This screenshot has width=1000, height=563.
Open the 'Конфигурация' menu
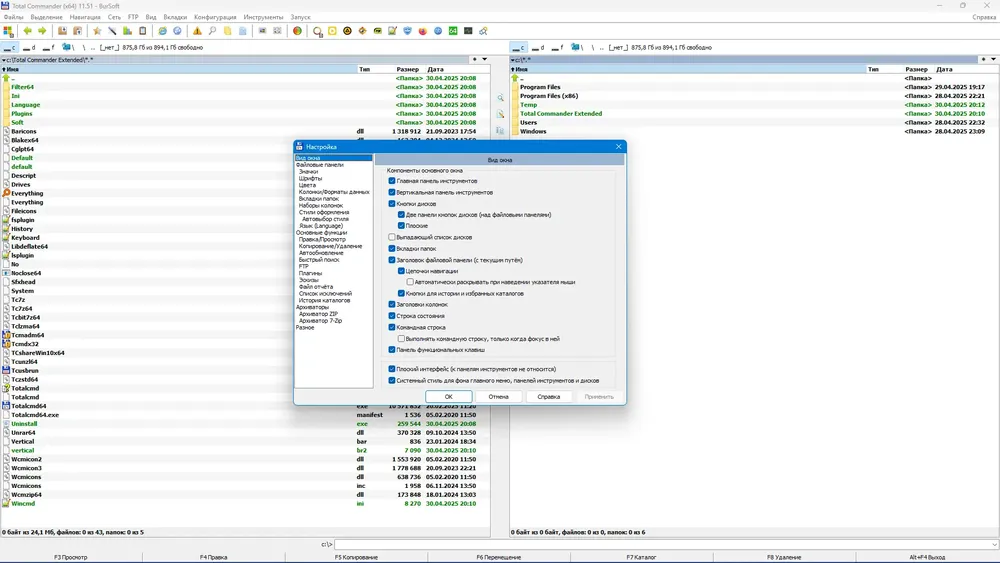click(x=215, y=17)
